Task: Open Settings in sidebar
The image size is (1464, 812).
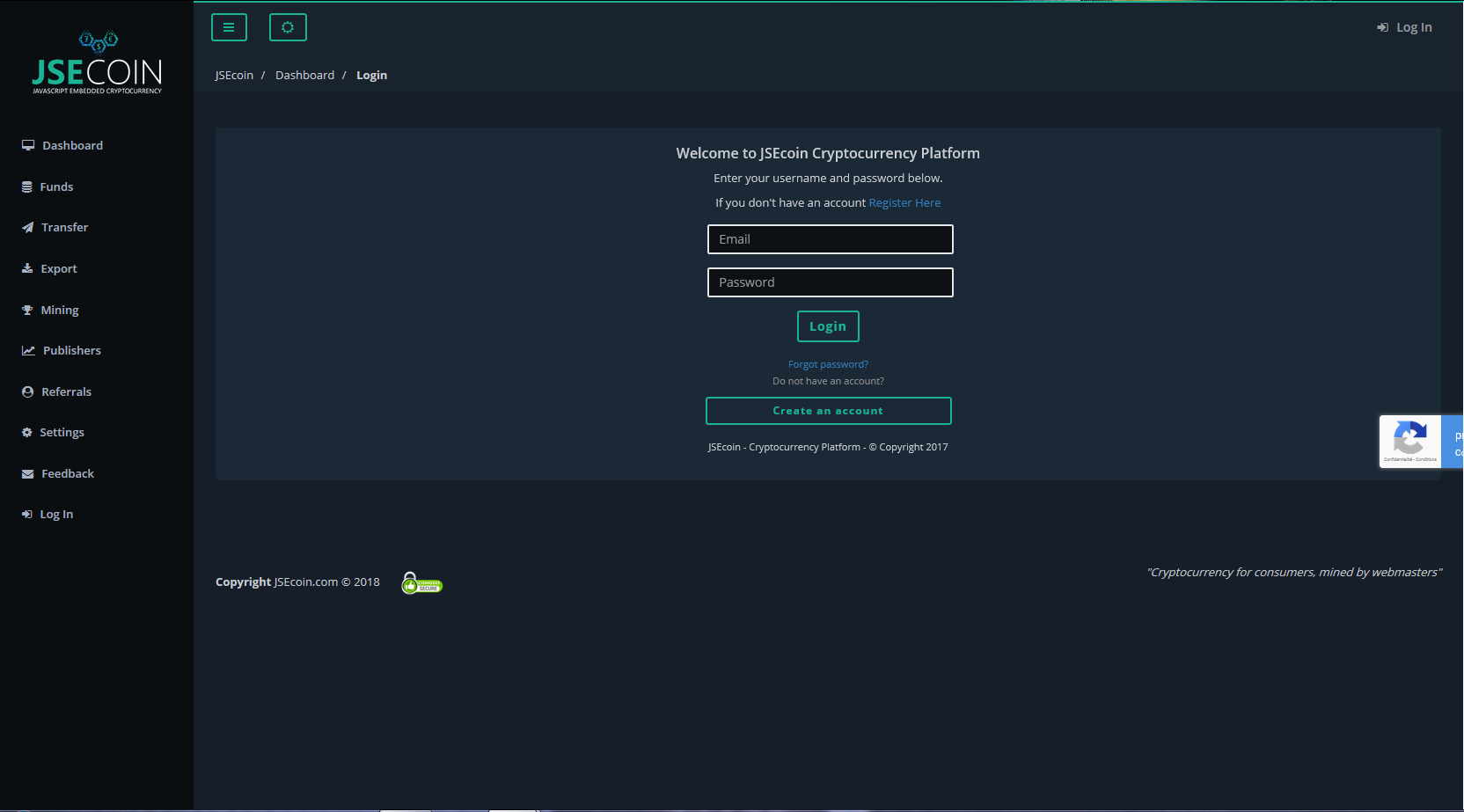Action: click(x=62, y=432)
